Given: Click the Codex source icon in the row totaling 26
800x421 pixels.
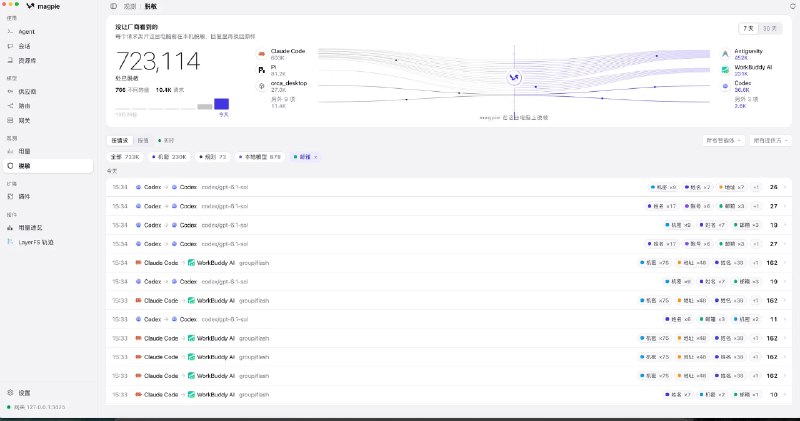Looking at the screenshot, I should 138,187.
